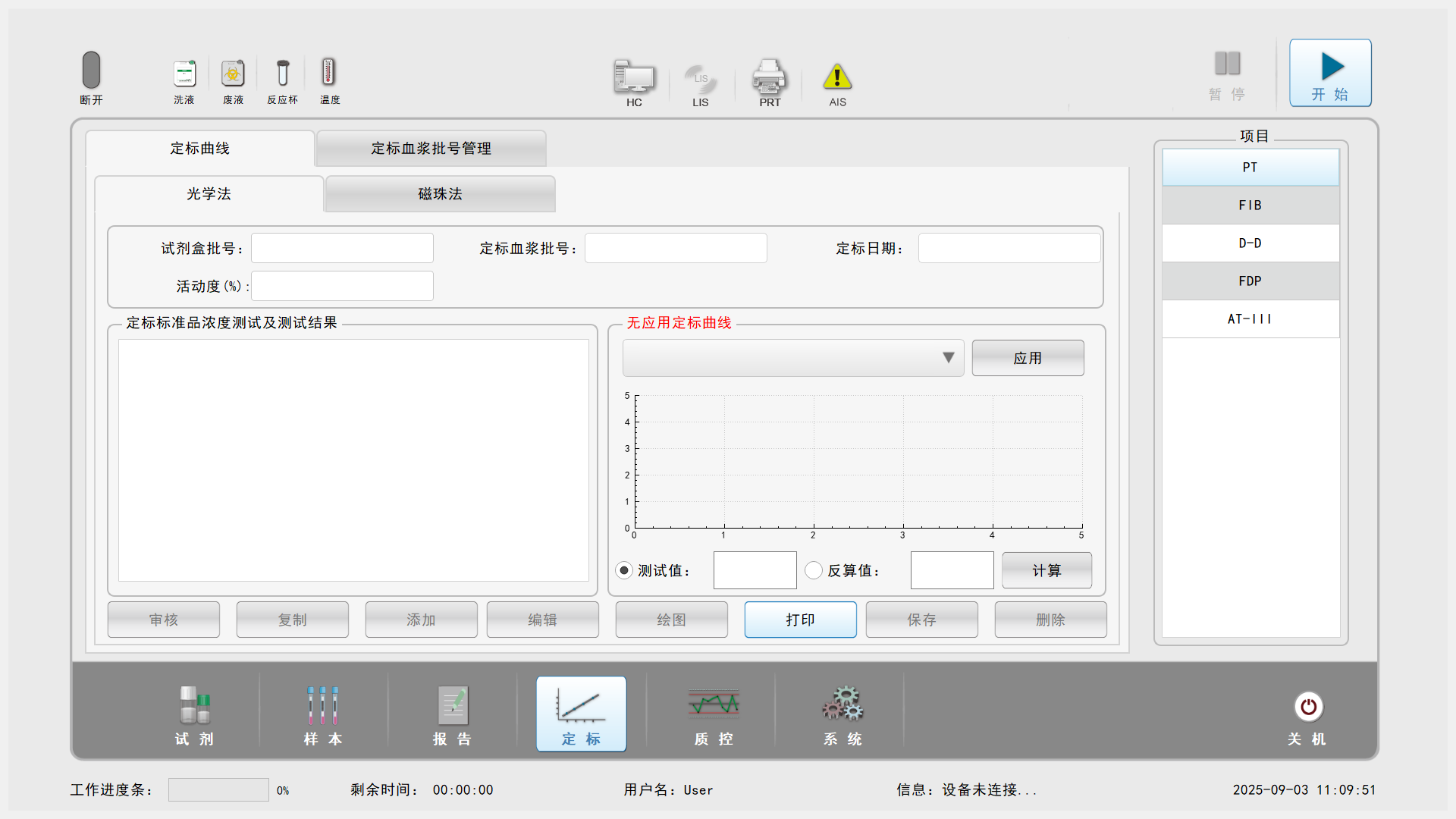Image resolution: width=1456 pixels, height=819 pixels.
Task: Switch to 定标血浆批号管理 tab
Action: [431, 149]
